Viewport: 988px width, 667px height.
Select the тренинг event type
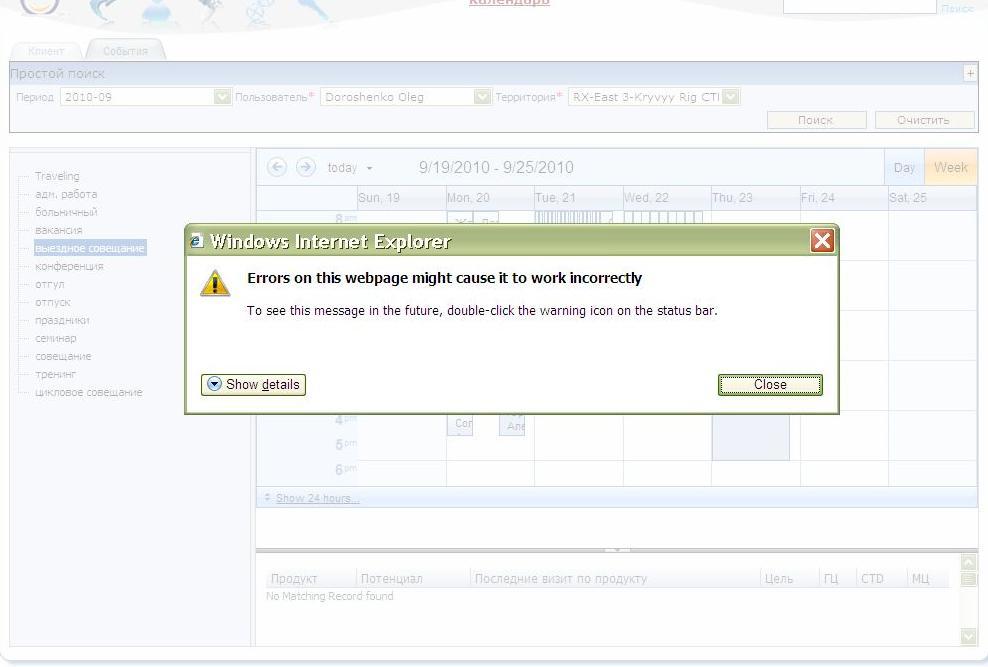pos(55,374)
